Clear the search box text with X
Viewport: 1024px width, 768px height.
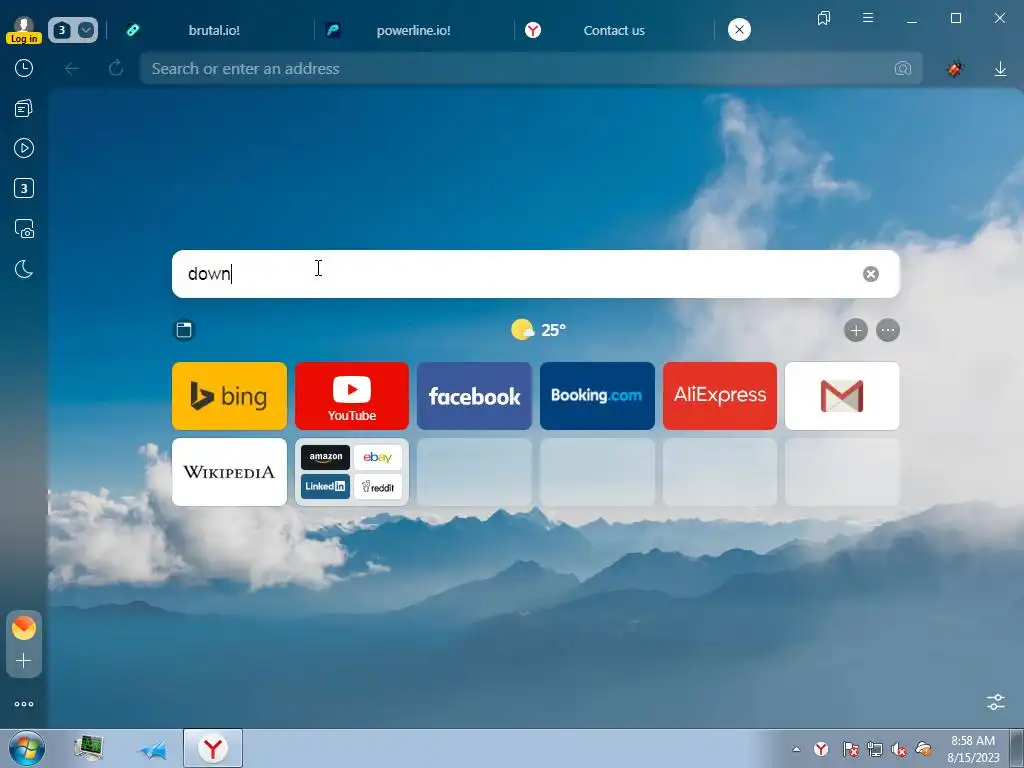tap(871, 274)
